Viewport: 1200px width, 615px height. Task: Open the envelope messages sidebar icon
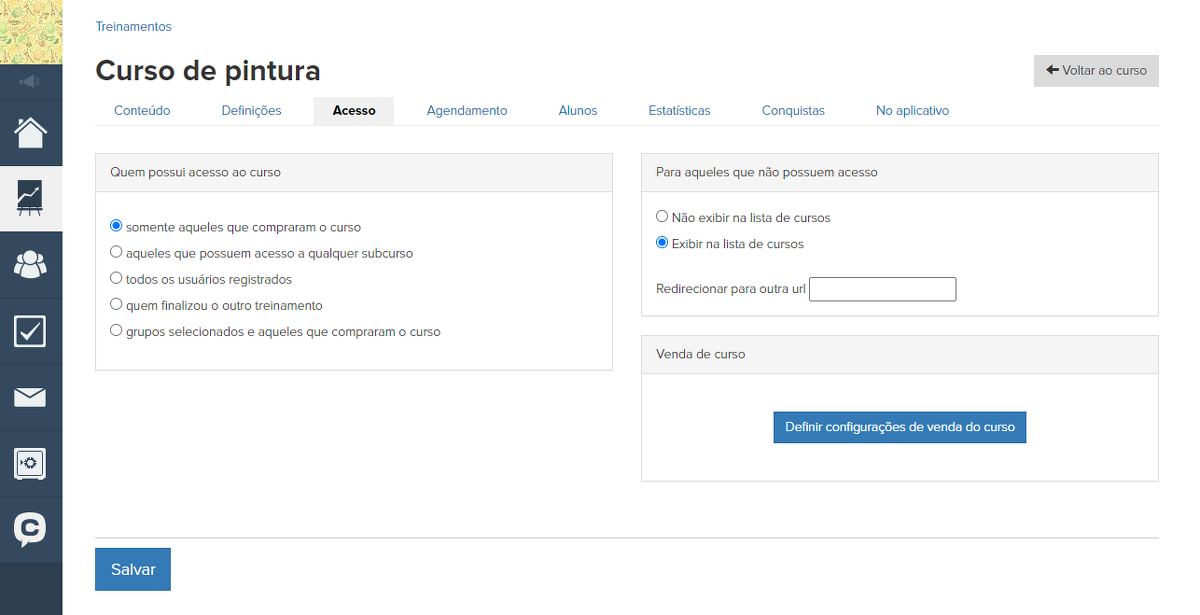tap(30, 398)
